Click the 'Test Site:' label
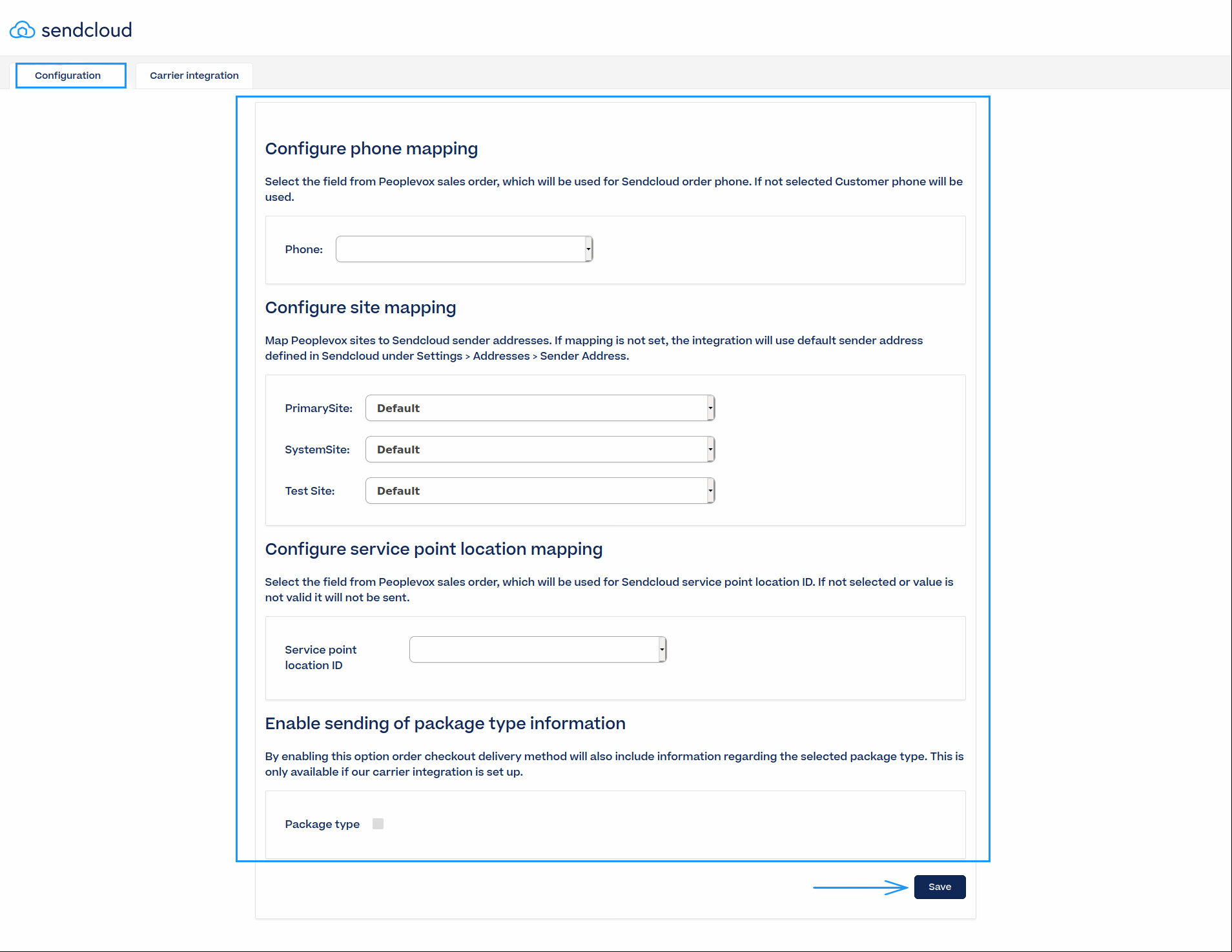 tap(310, 491)
